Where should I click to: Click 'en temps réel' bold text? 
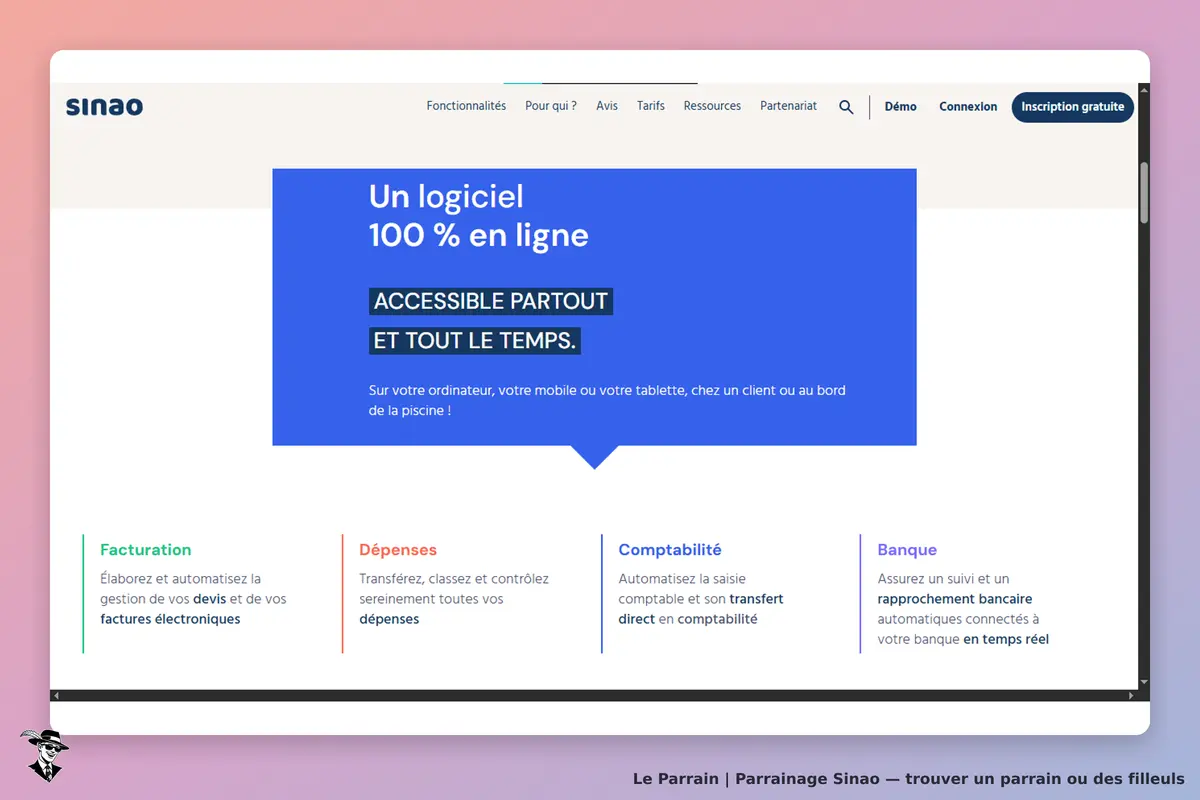1006,639
